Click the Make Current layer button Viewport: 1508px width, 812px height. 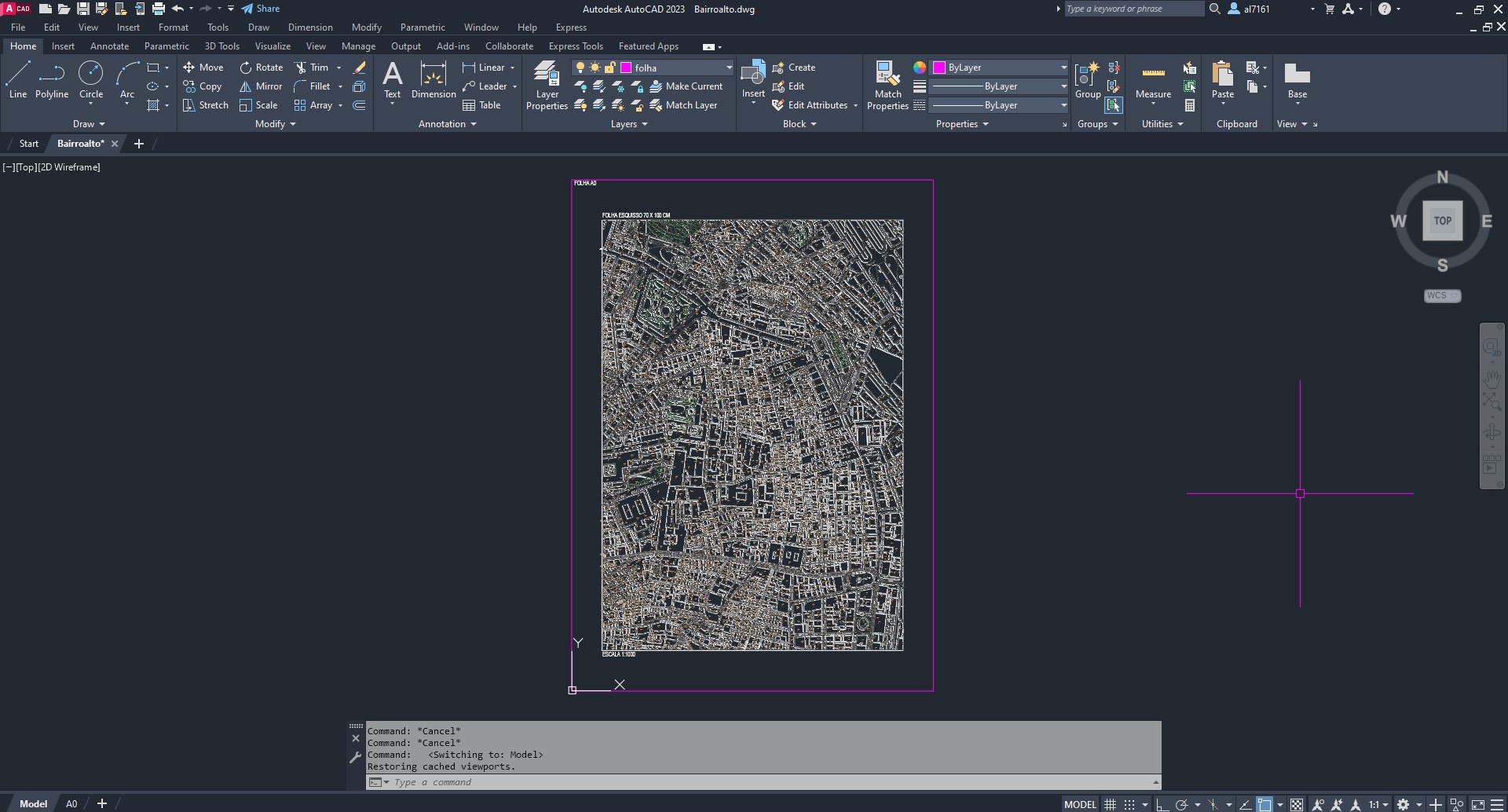686,86
